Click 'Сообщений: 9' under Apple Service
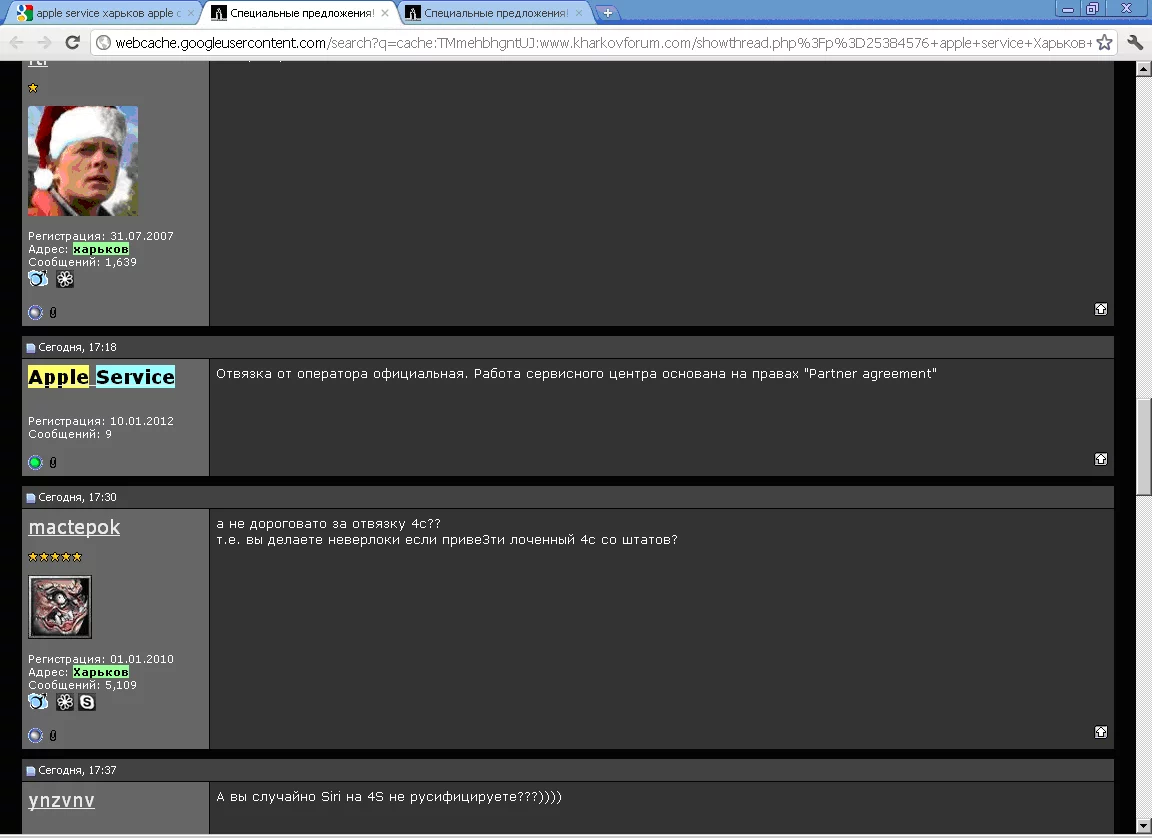 pyautogui.click(x=70, y=434)
